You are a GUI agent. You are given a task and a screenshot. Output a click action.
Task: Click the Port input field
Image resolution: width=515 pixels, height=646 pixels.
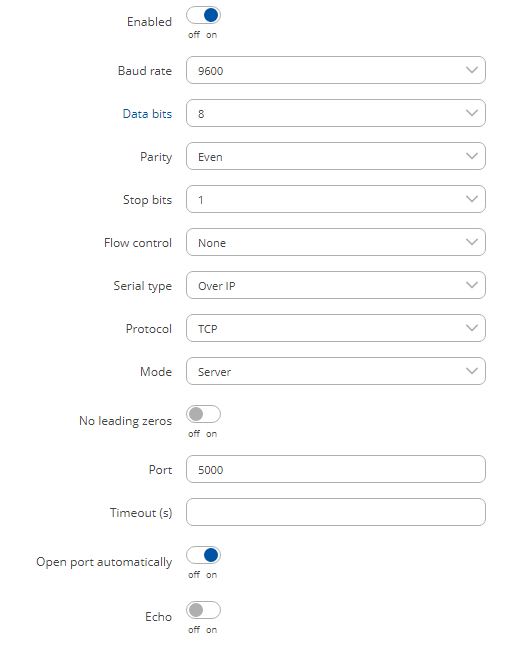336,469
